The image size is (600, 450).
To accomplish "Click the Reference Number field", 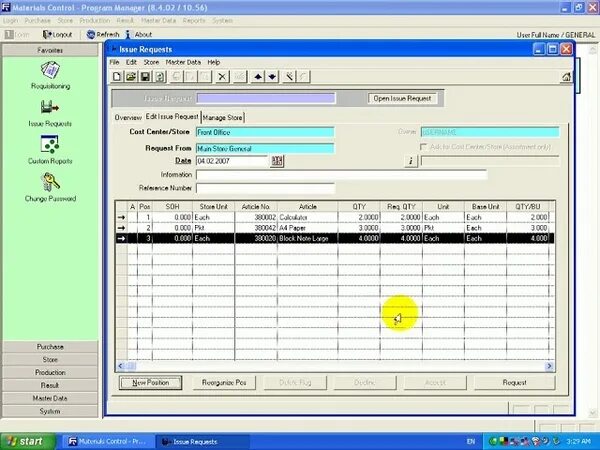I will pyautogui.click(x=266, y=188).
